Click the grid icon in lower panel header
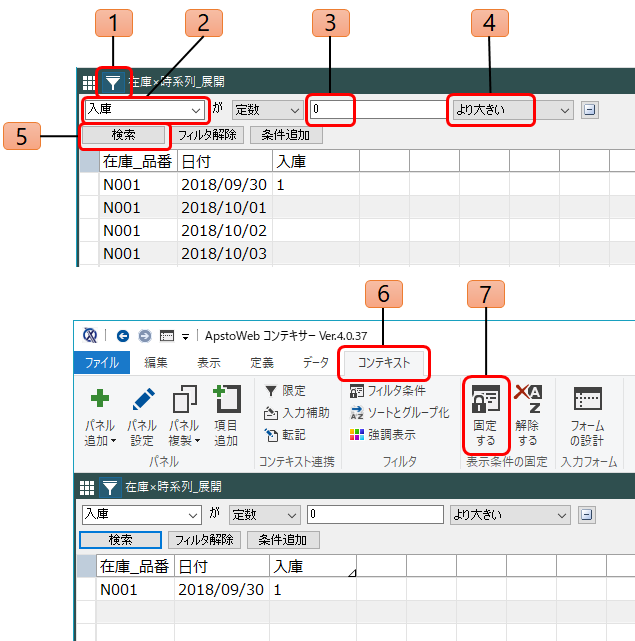The height and width of the screenshot is (641, 635). (x=86, y=488)
